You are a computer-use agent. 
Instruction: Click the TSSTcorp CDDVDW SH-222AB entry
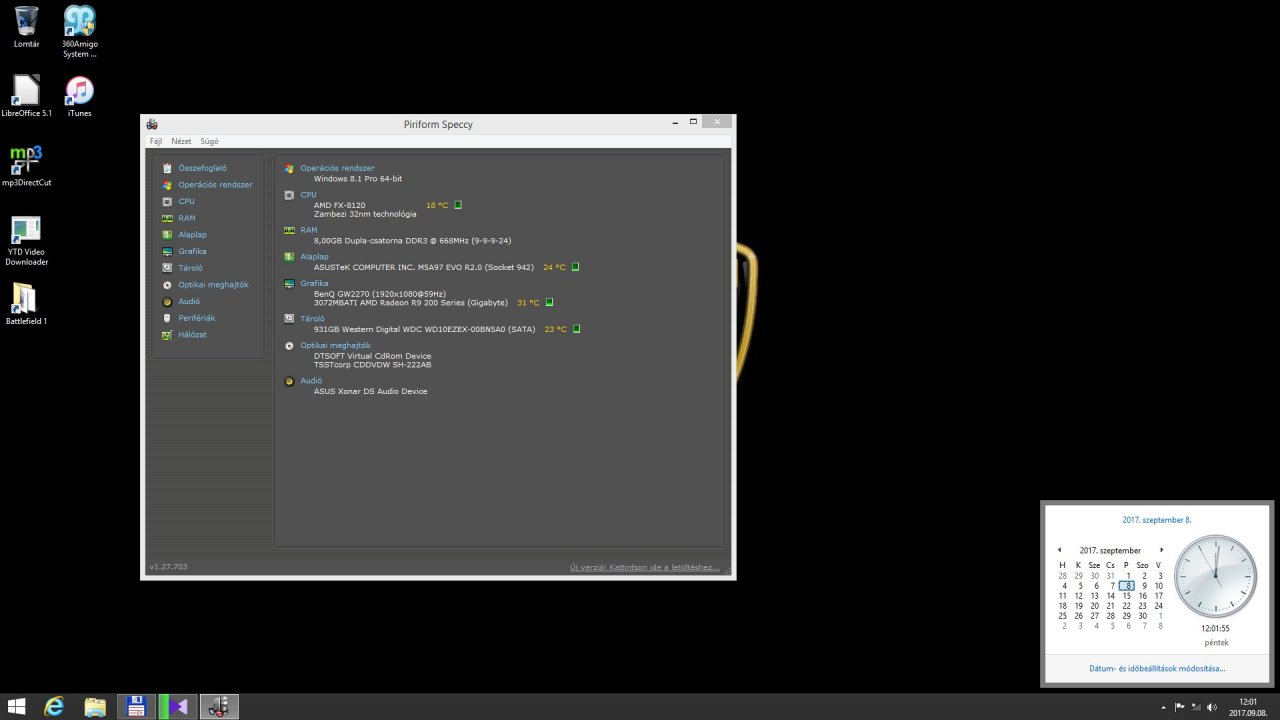(x=373, y=364)
